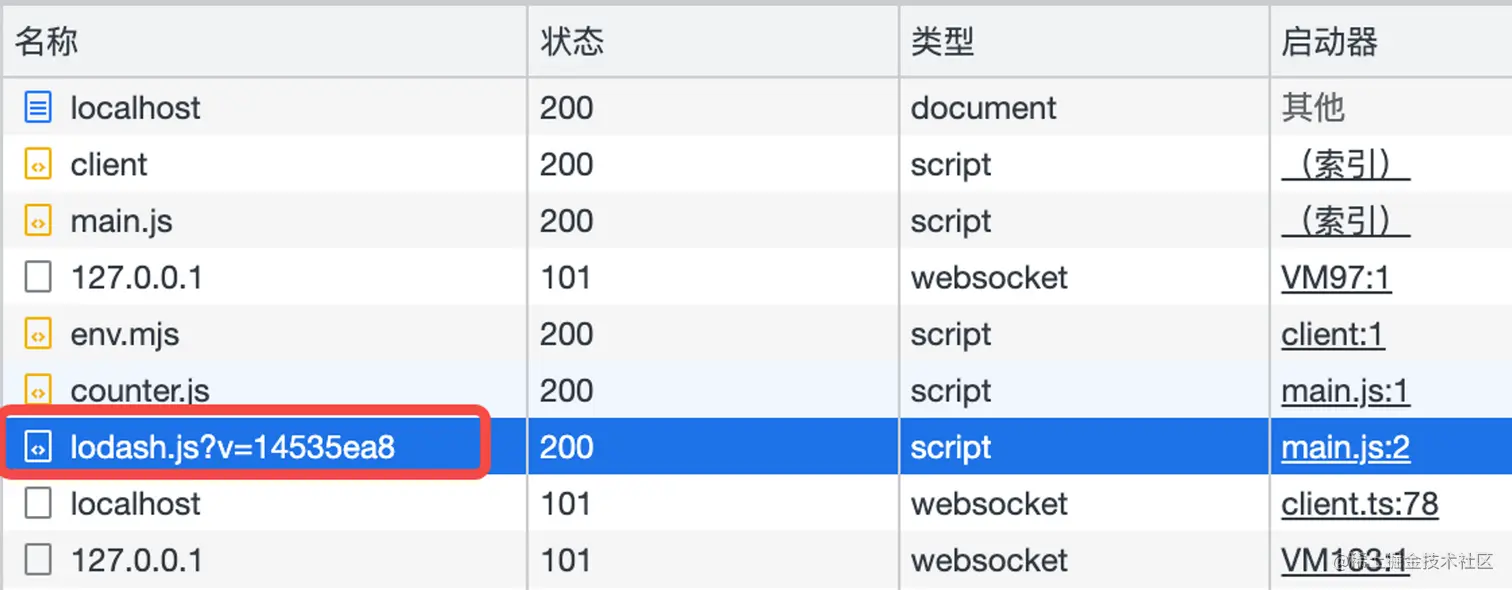Viewport: 1512px width, 590px height.
Task: Click the script type in the counter.js row
Action: tap(951, 392)
